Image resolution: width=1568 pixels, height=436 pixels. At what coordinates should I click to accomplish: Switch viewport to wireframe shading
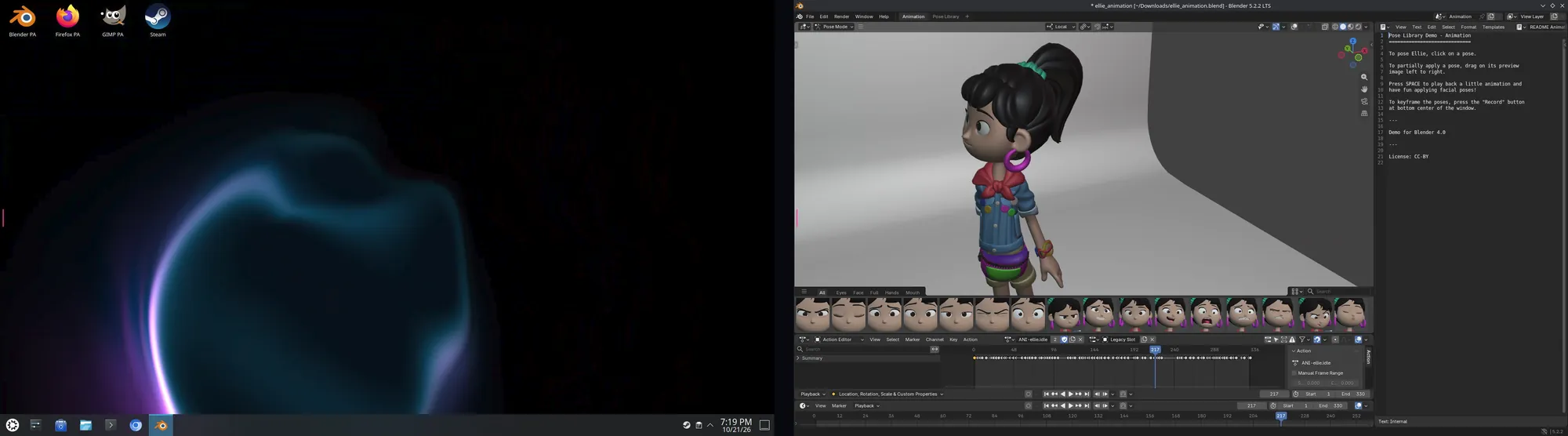[x=1335, y=27]
